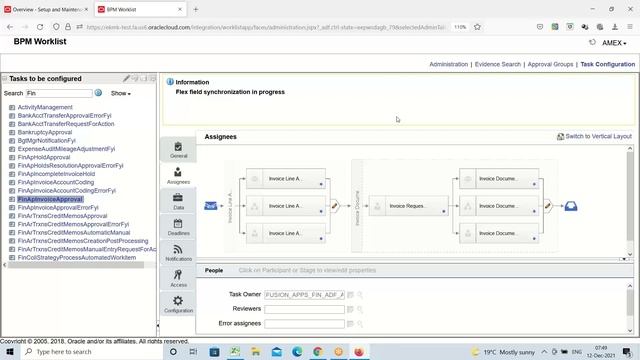
Task: Click the end inbox icon in assignee flow
Action: tap(571, 206)
